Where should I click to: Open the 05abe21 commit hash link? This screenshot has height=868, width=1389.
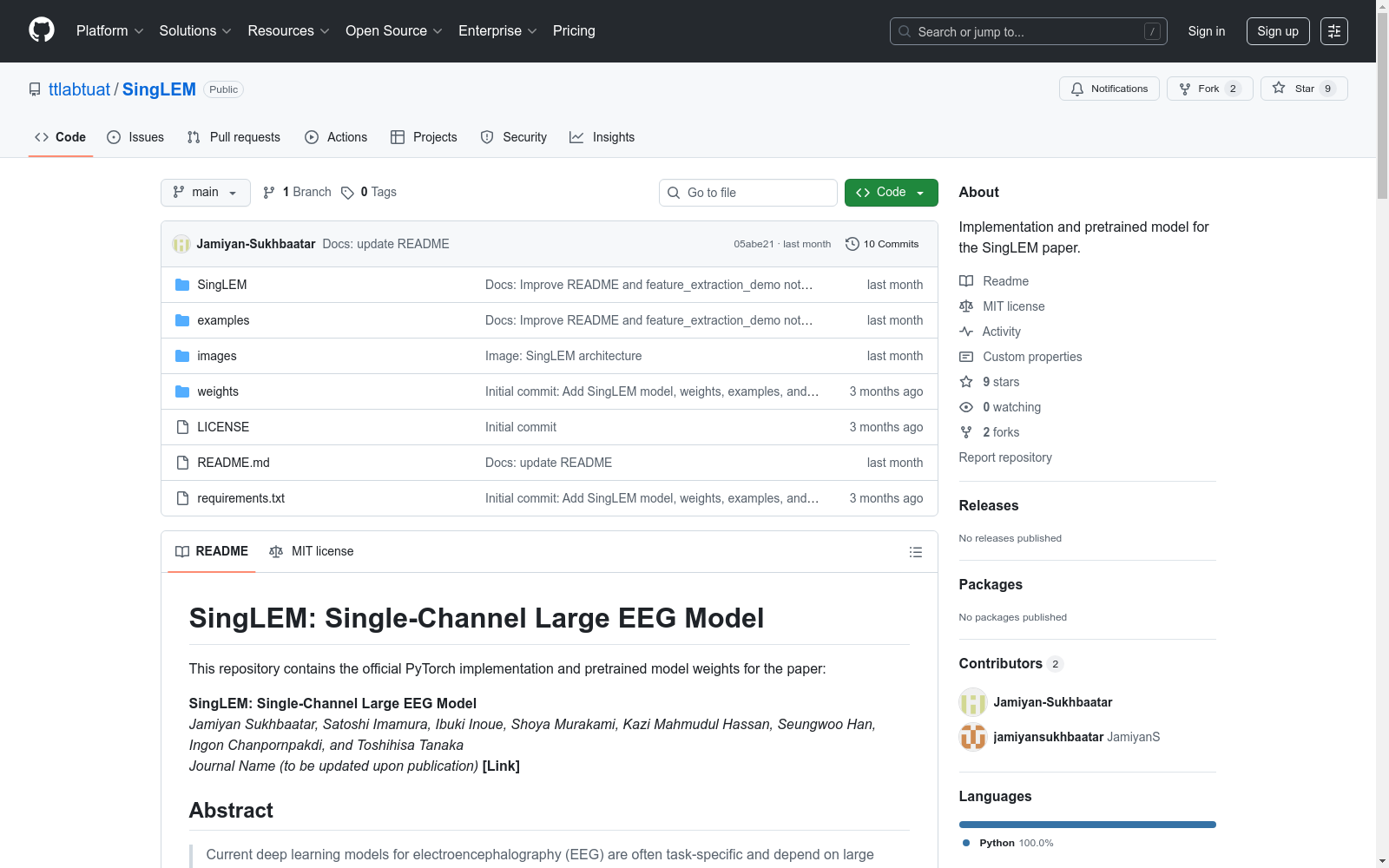[x=754, y=244]
